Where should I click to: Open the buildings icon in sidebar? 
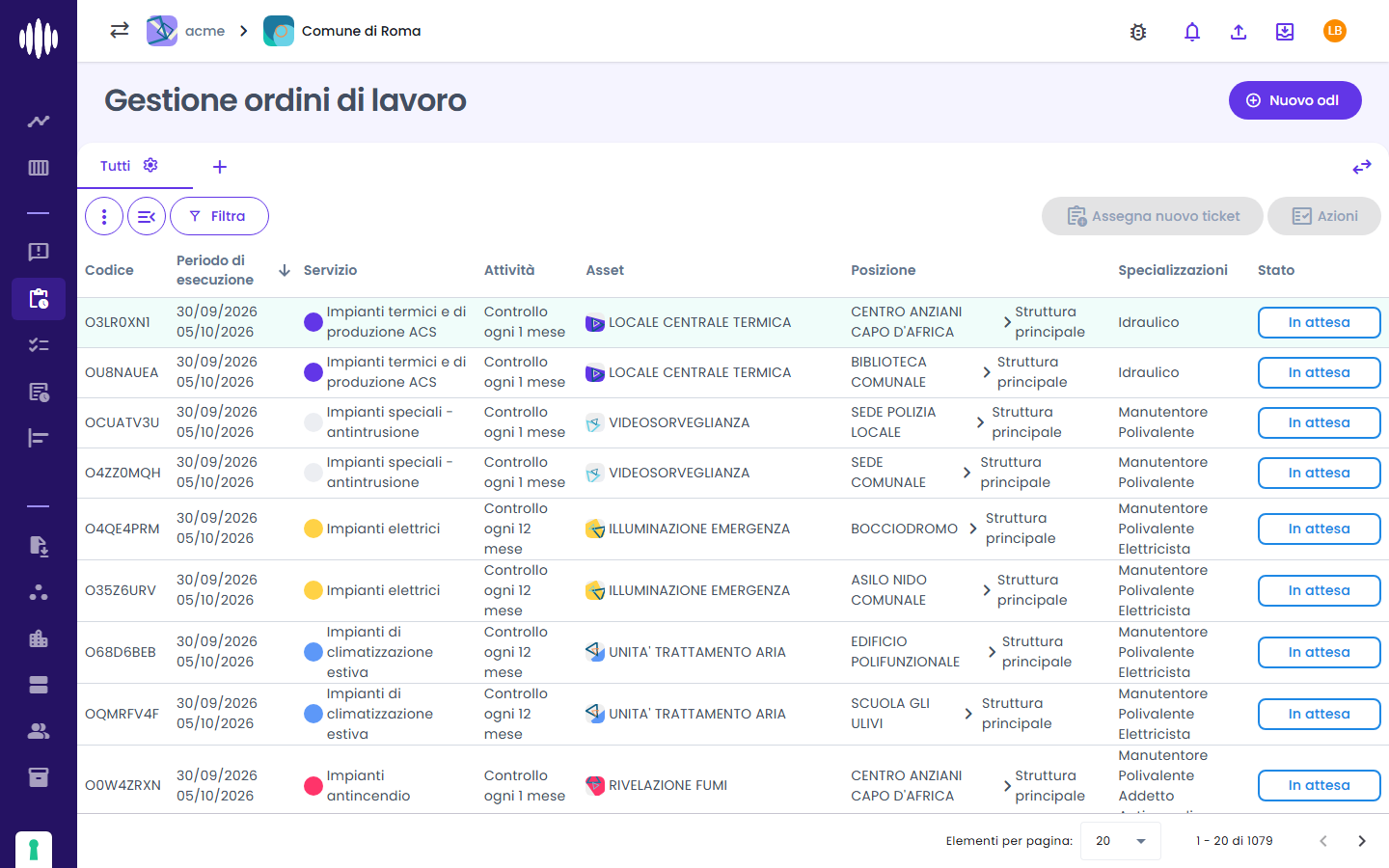[x=39, y=638]
